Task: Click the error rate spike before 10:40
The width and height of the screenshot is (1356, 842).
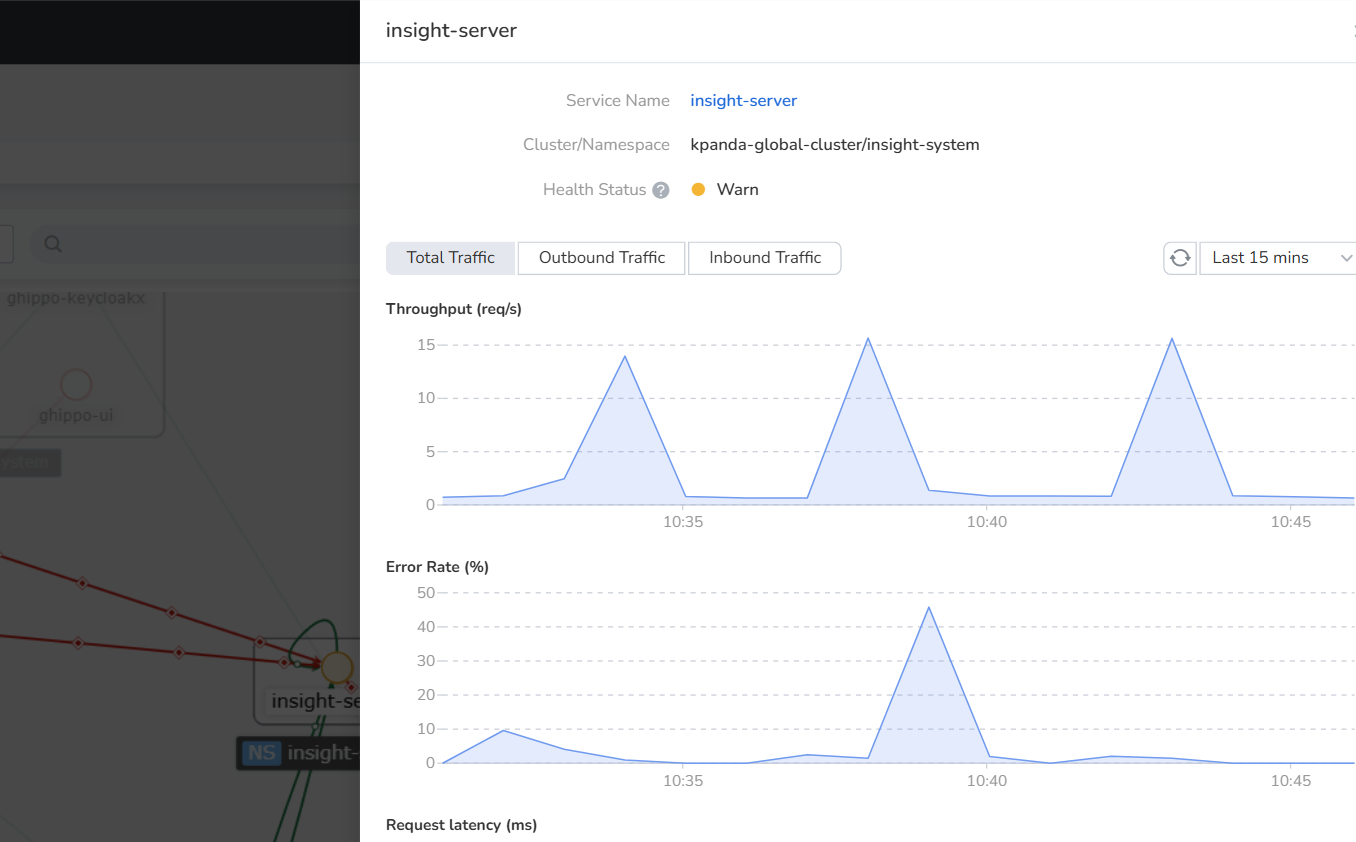Action: click(929, 608)
